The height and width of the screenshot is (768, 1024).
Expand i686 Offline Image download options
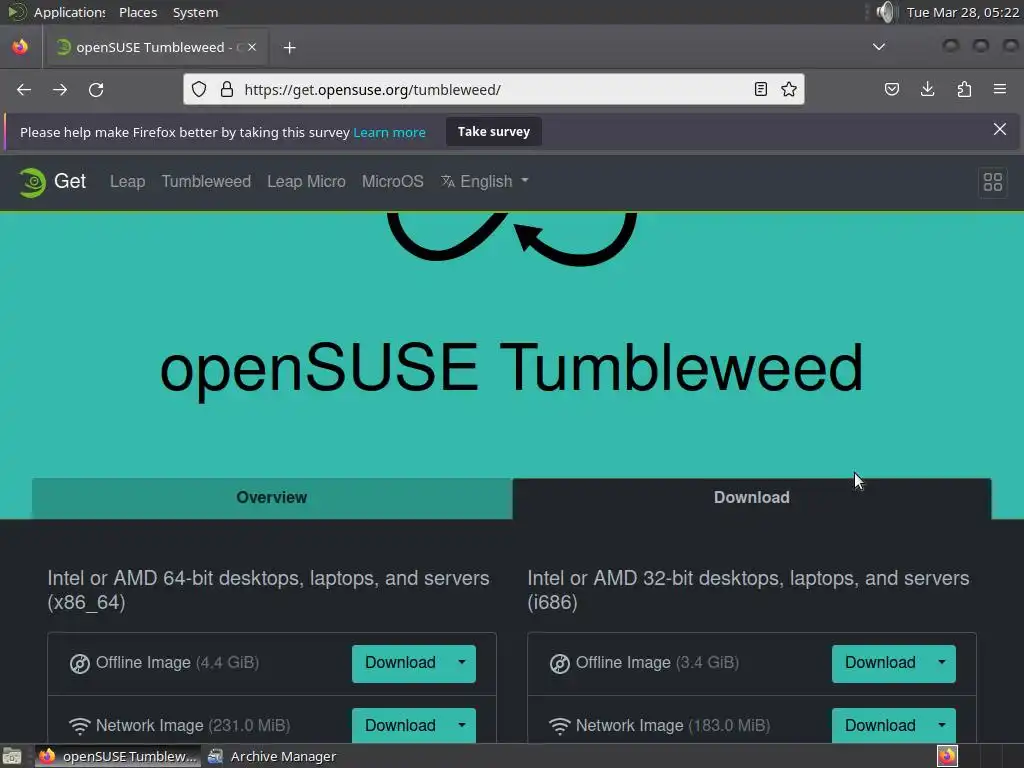(942, 664)
